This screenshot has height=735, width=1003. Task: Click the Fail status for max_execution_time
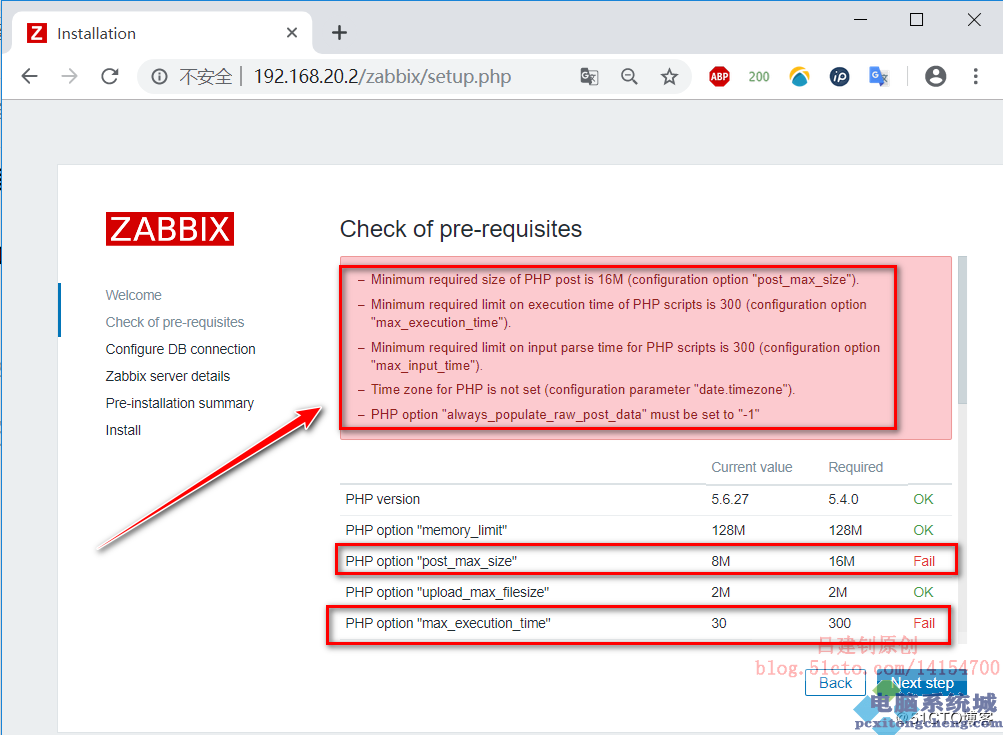tap(924, 623)
